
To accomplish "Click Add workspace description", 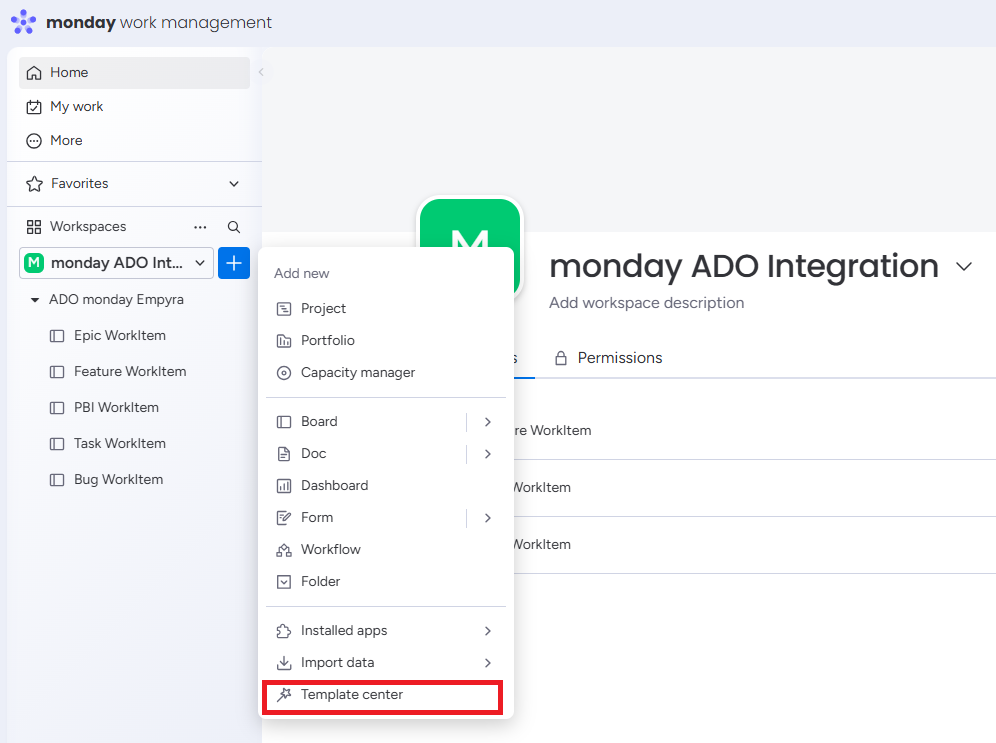I will pyautogui.click(x=646, y=303).
